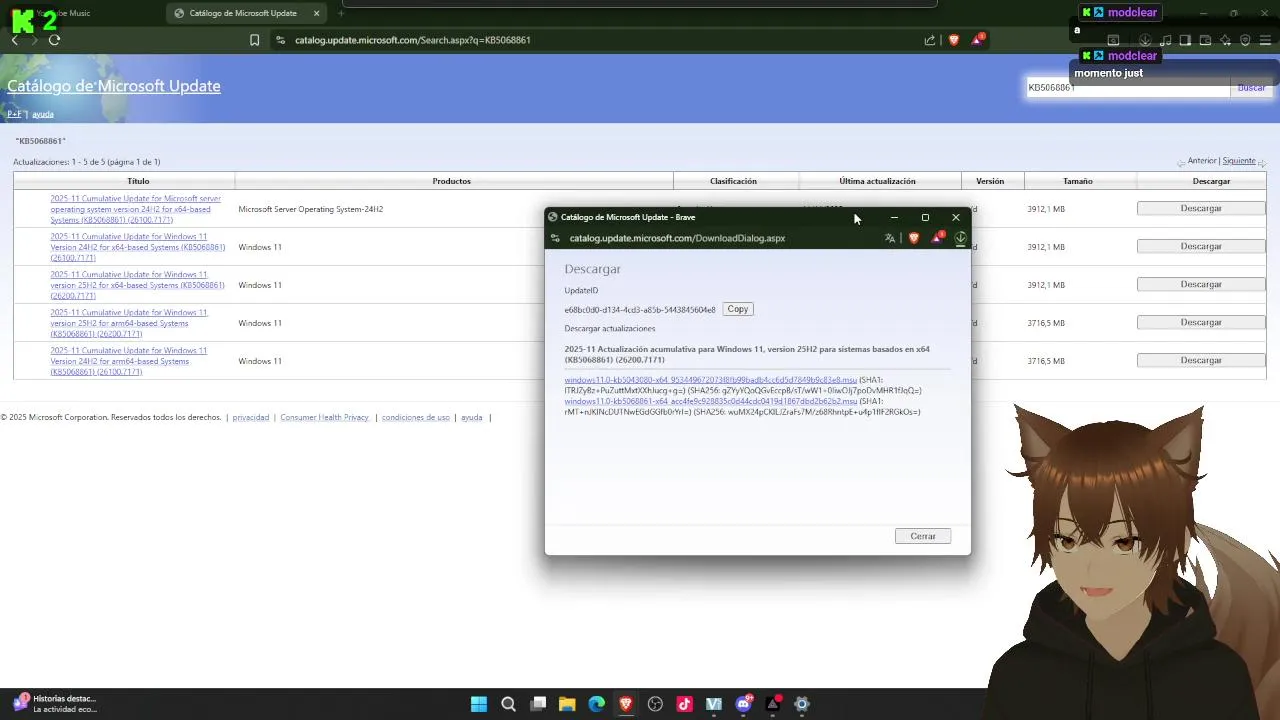Click the ayuda link under the catalog title

pyautogui.click(x=42, y=114)
